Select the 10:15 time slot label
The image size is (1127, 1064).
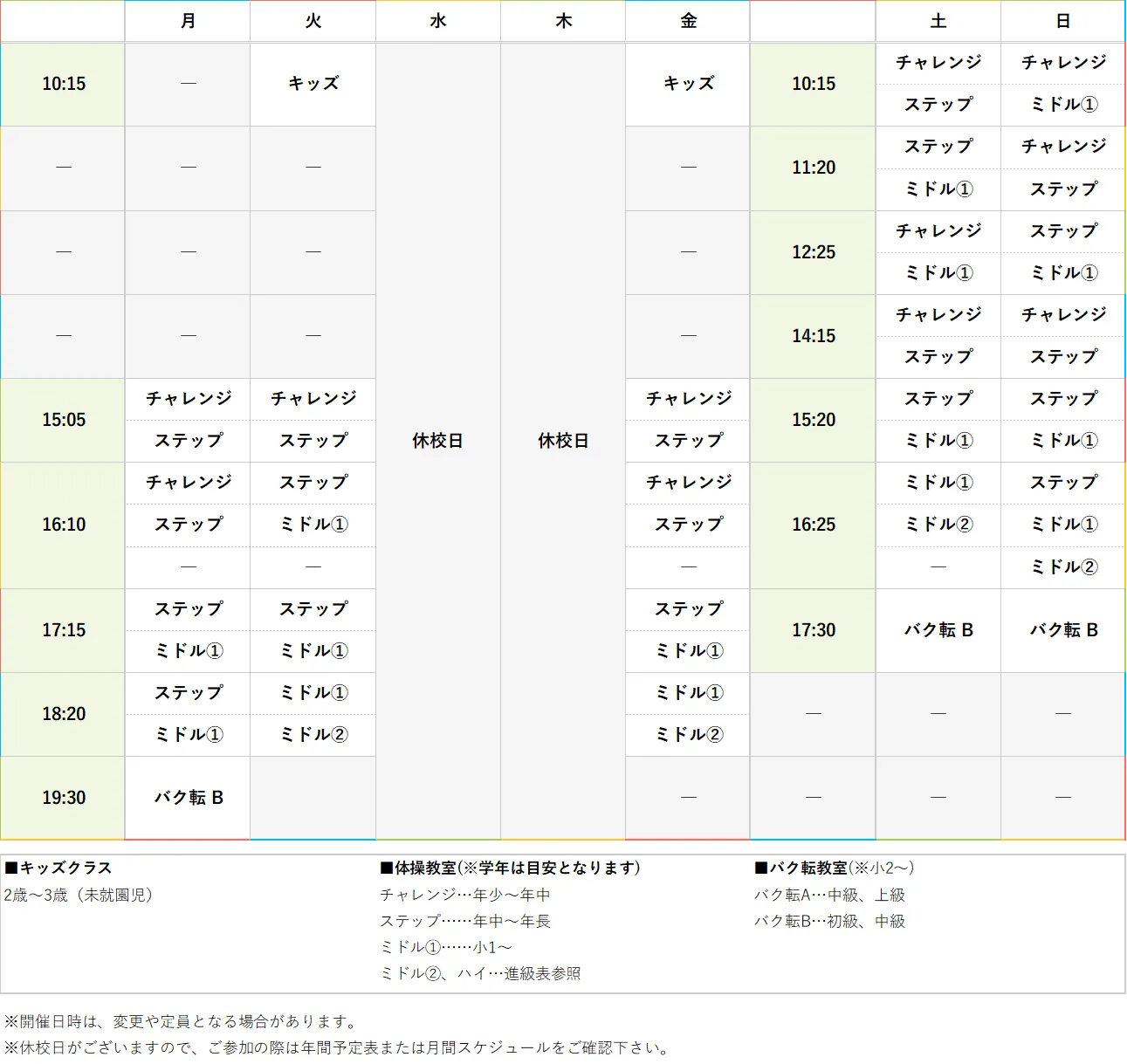62,85
